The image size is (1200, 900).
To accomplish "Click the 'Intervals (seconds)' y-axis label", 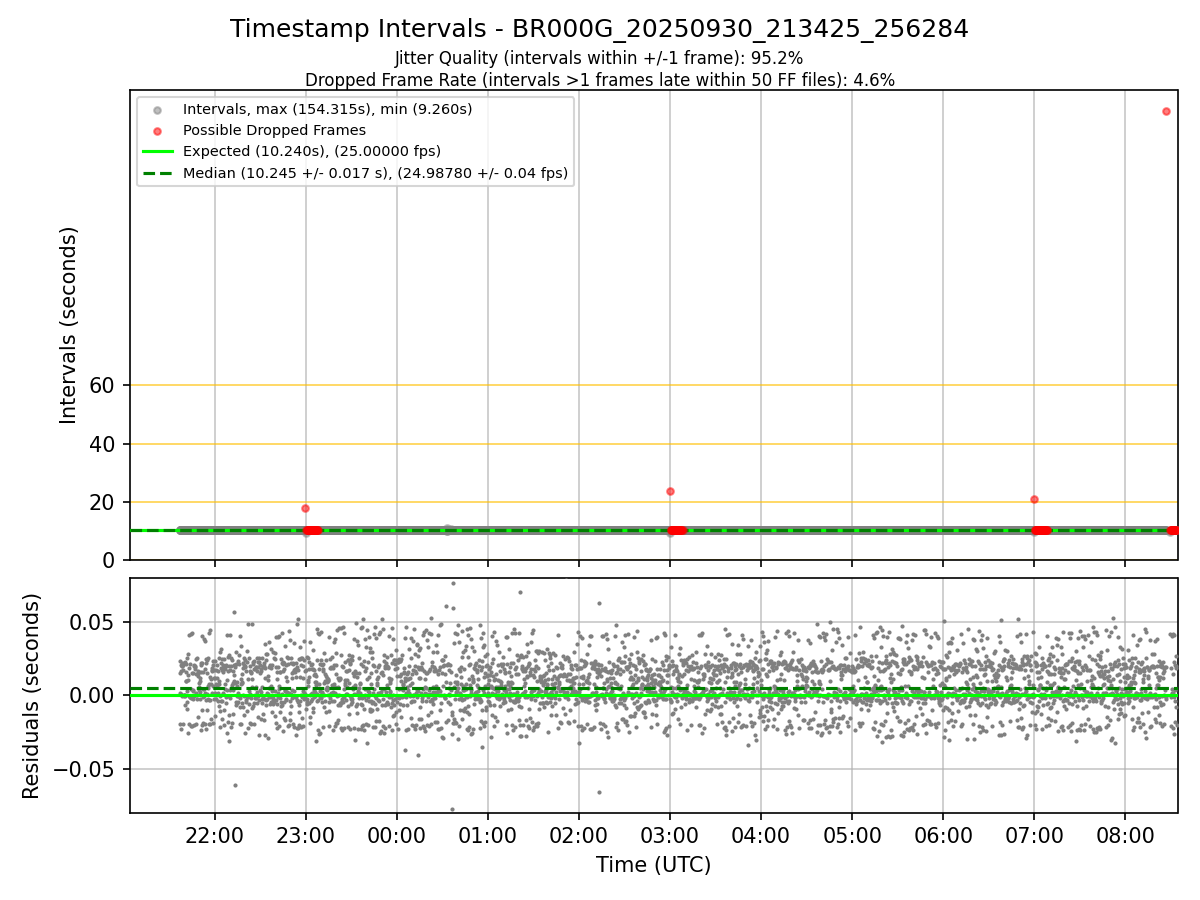I will pyautogui.click(x=68, y=325).
